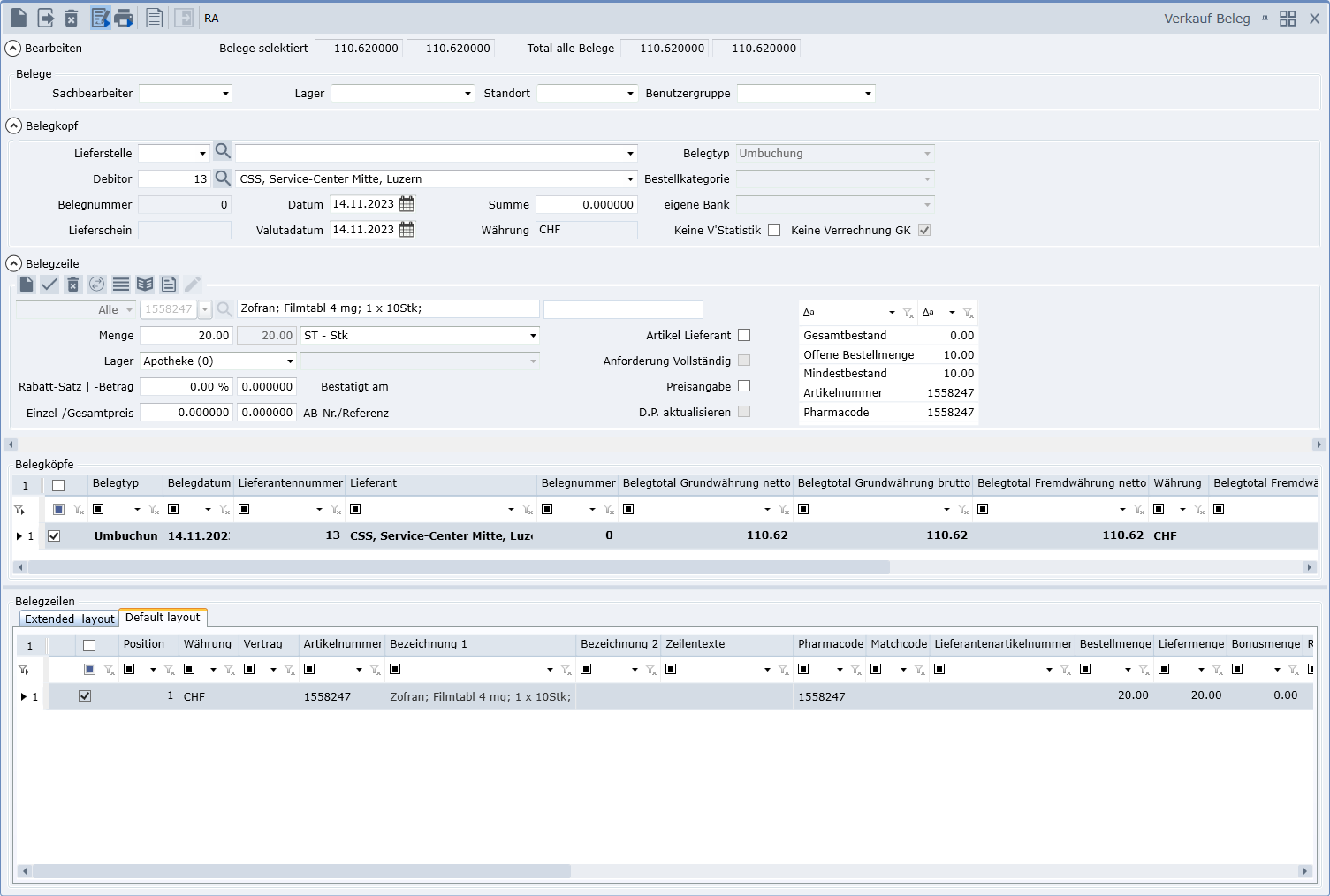Click the open book icon in Belegzeile toolbar

[145, 285]
